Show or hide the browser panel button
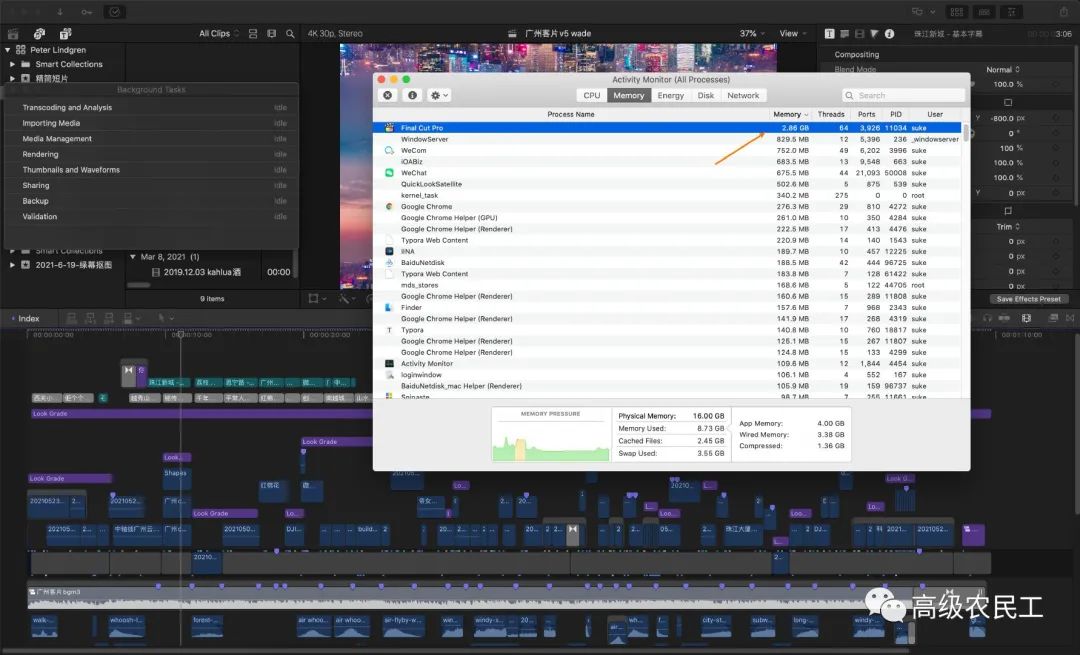Image resolution: width=1080 pixels, height=655 pixels. pyautogui.click(x=957, y=12)
